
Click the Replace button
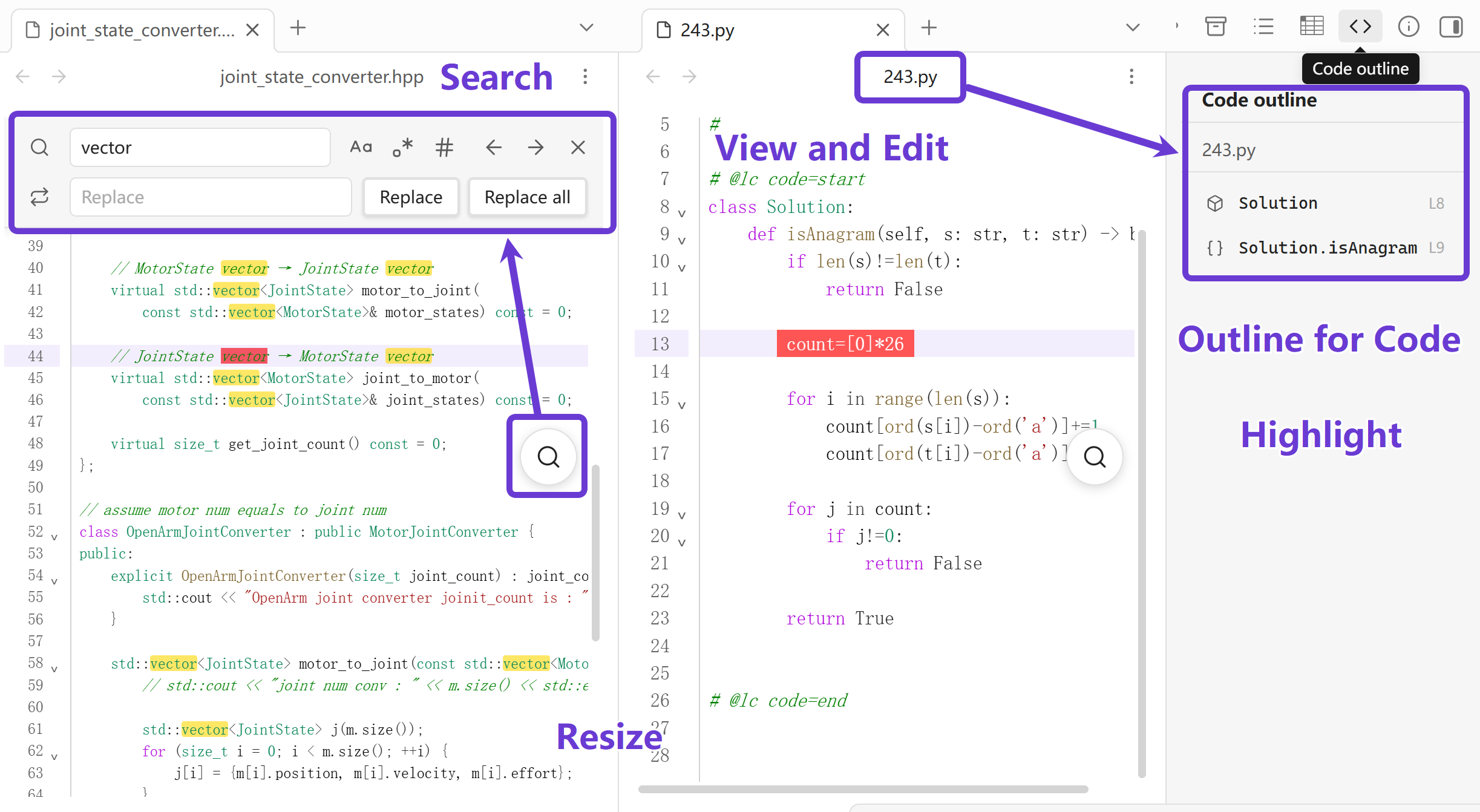[x=411, y=197]
